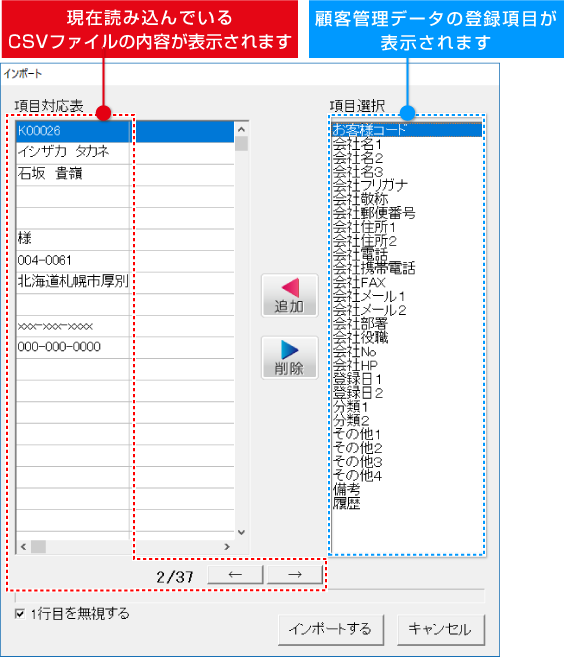
Task: Select お客様コード in 項目選択 list
Action: [407, 130]
